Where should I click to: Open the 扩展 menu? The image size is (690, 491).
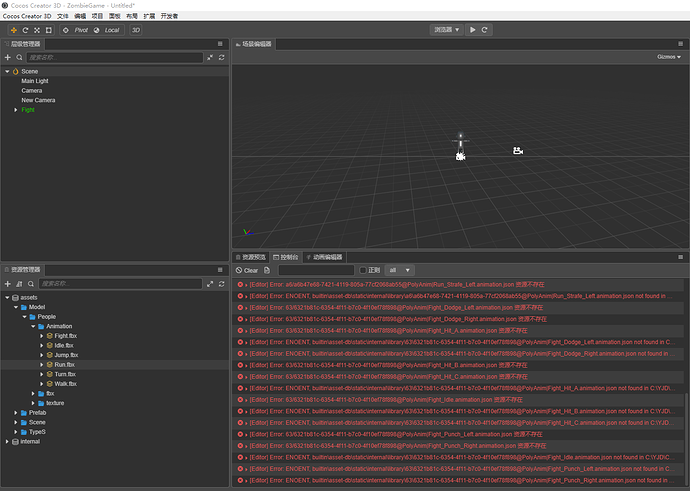coord(149,16)
